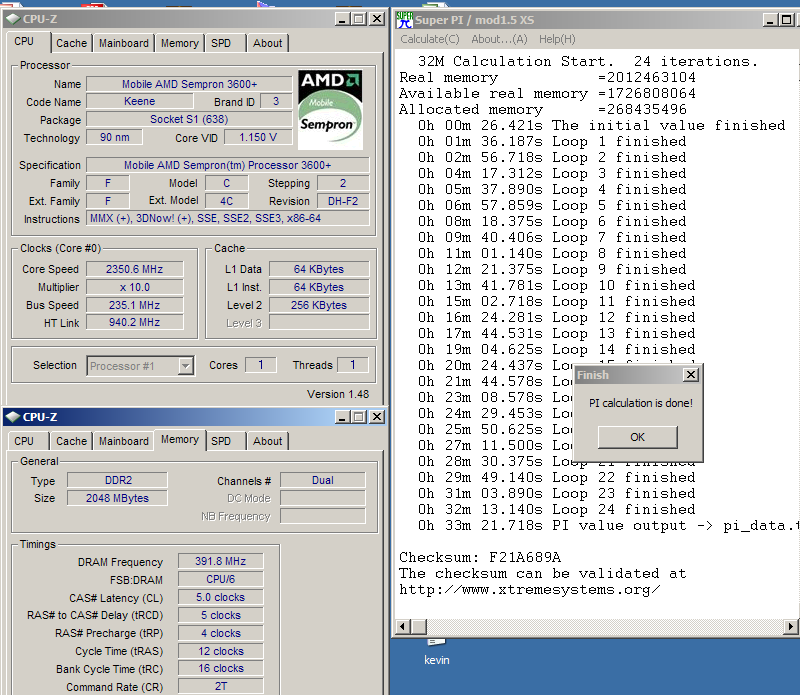This screenshot has width=800, height=695.
Task: Click the memory Size value 2048 MBytes
Action: click(x=118, y=498)
